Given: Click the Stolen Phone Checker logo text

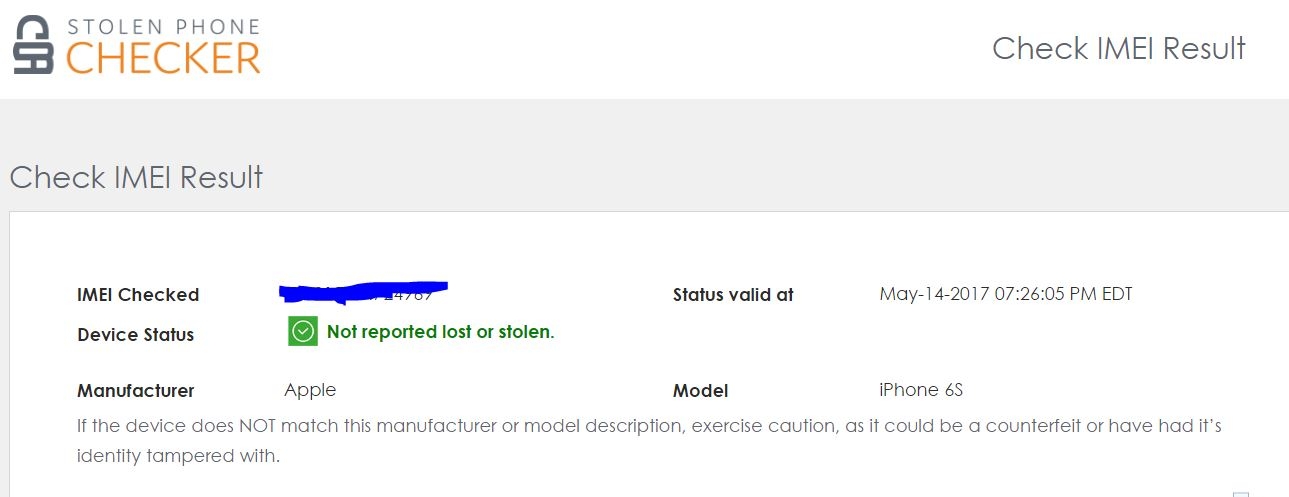Looking at the screenshot, I should tap(163, 46).
